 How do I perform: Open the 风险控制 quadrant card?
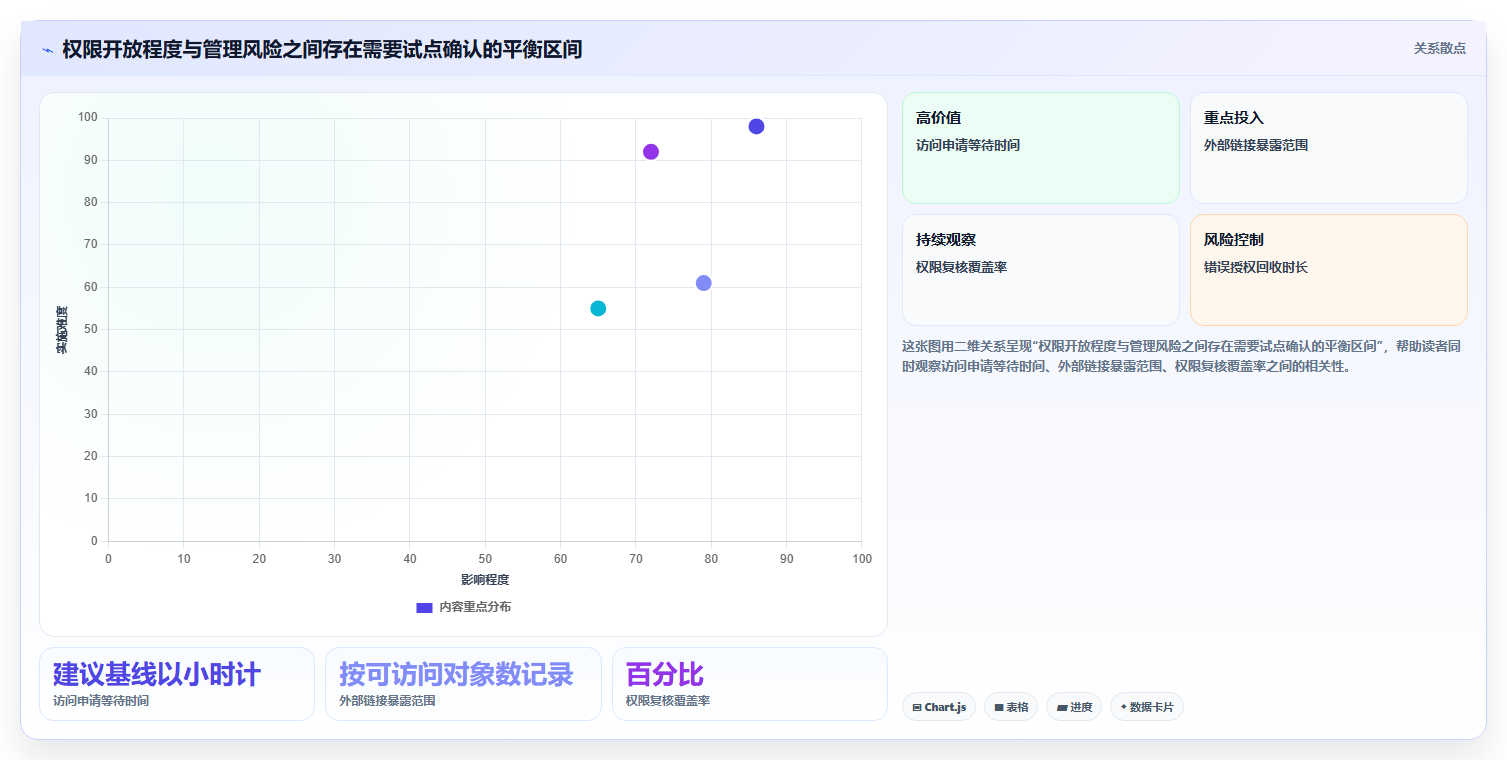point(1329,270)
